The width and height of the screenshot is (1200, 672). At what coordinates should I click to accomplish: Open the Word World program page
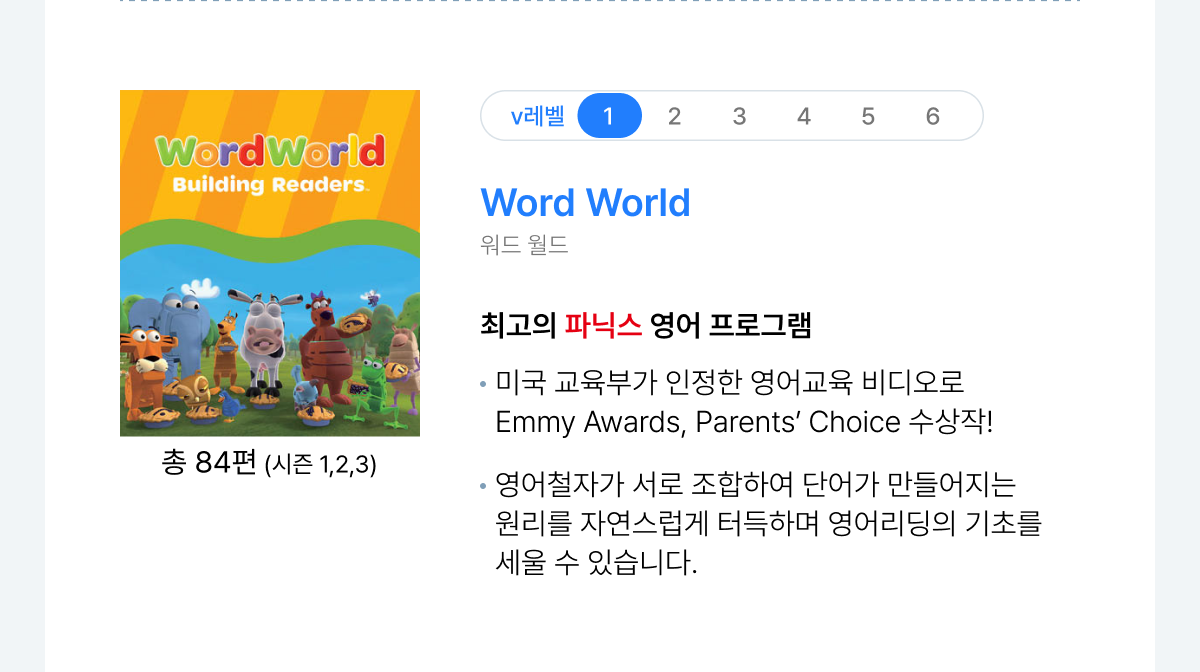click(585, 202)
